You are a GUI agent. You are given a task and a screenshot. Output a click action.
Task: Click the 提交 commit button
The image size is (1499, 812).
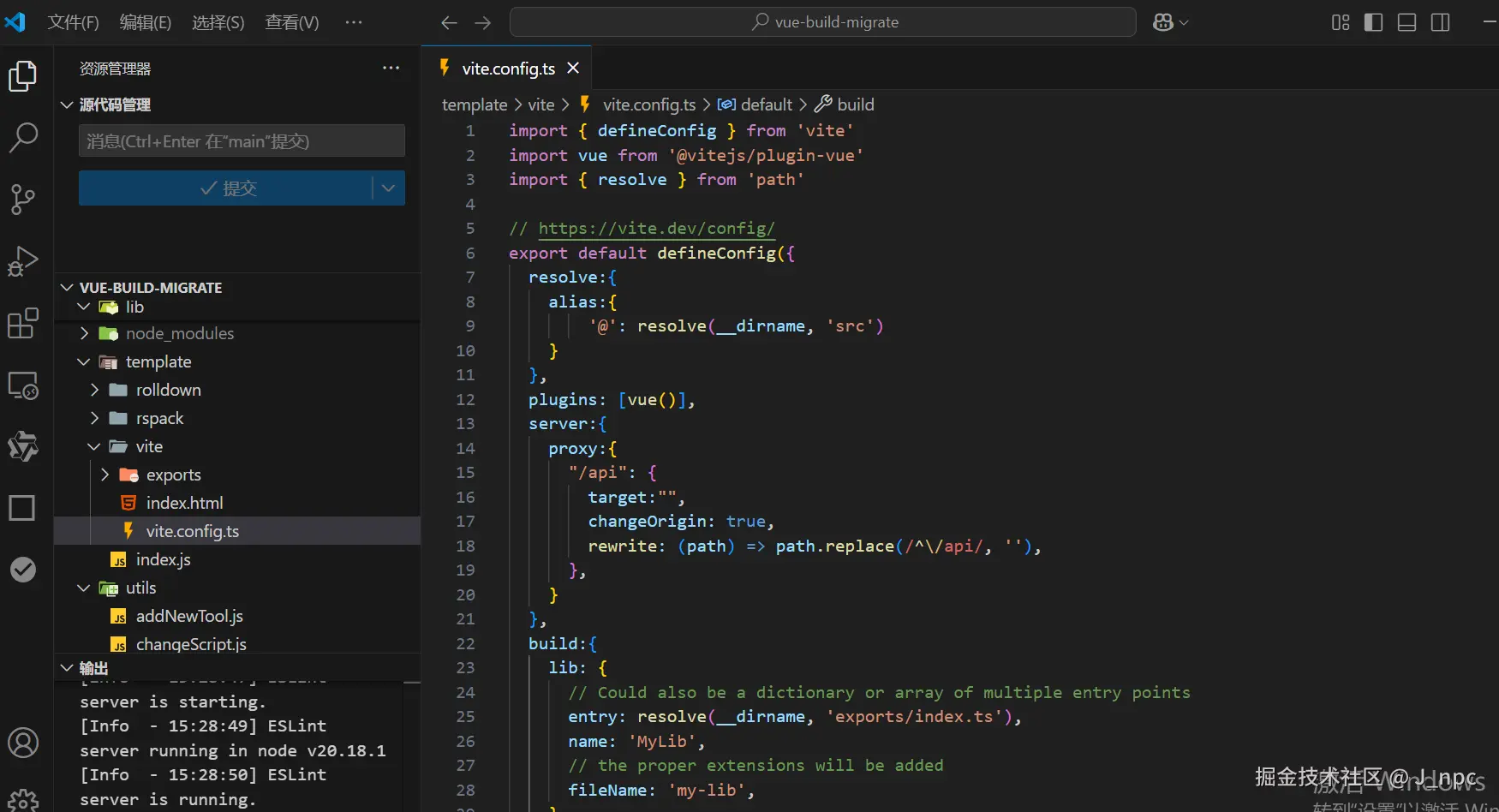[x=226, y=188]
